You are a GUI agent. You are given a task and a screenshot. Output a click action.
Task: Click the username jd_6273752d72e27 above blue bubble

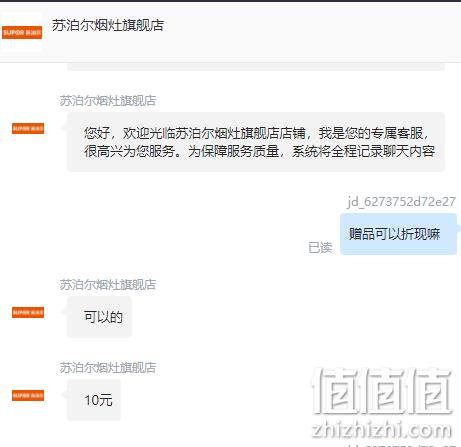pyautogui.click(x=401, y=202)
